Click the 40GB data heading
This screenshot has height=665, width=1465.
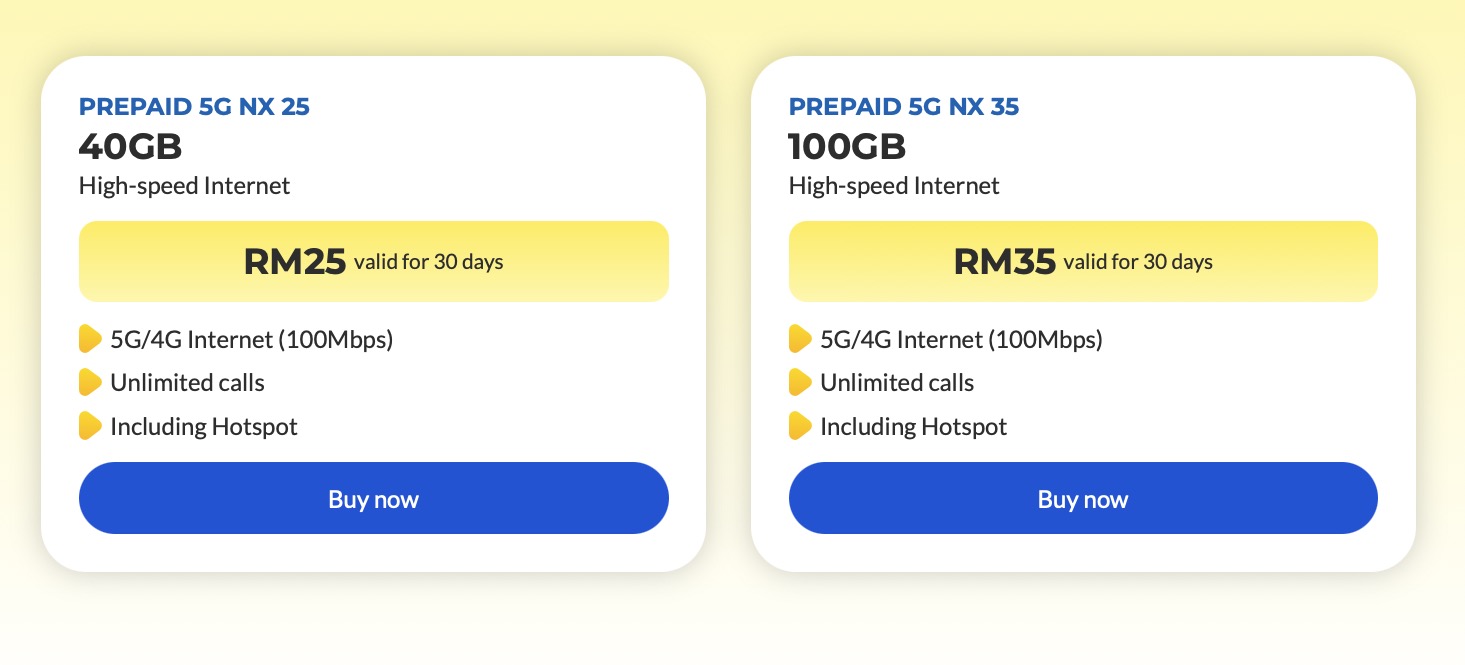(131, 147)
